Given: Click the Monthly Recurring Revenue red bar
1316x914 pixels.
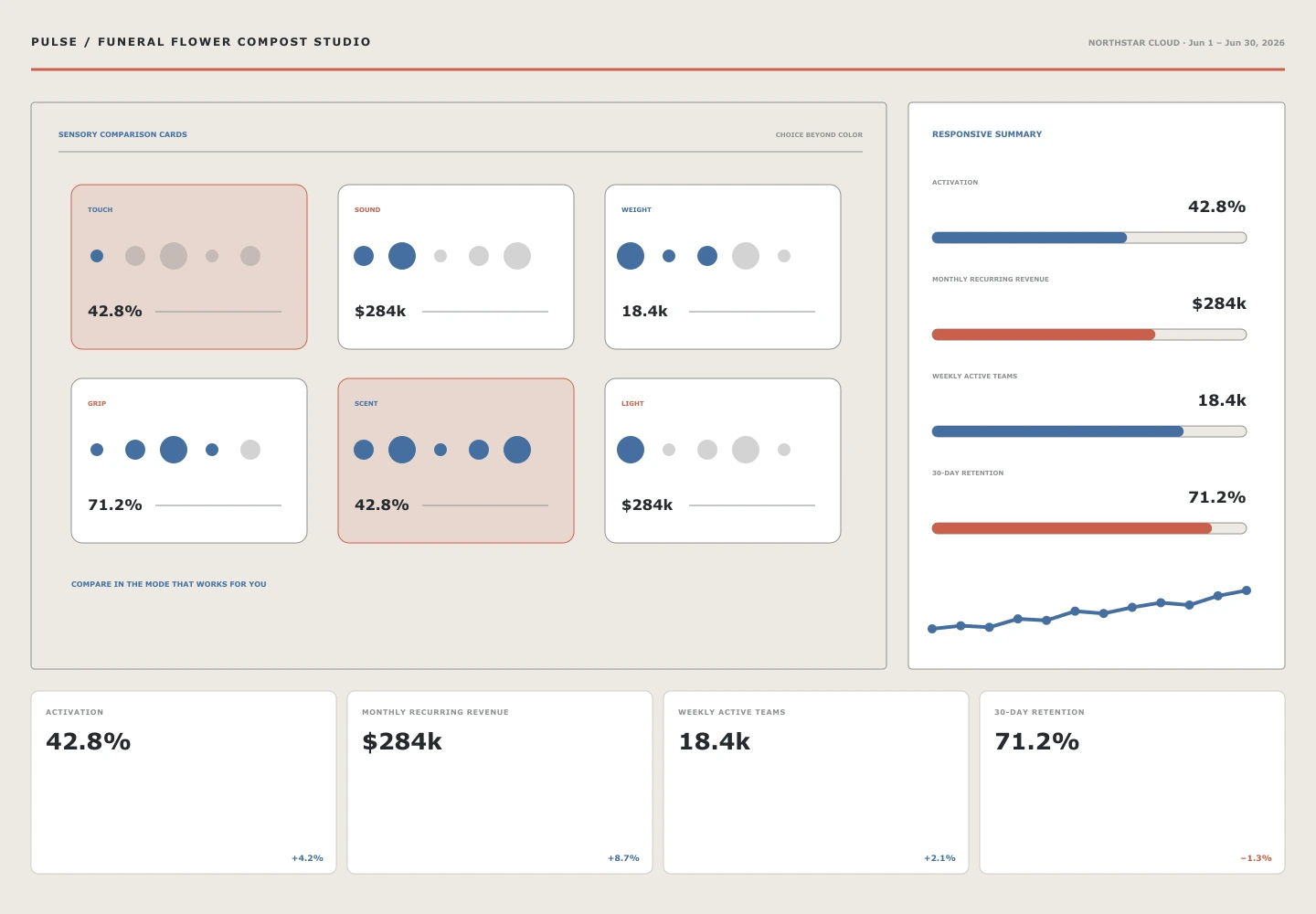Looking at the screenshot, I should [1044, 335].
